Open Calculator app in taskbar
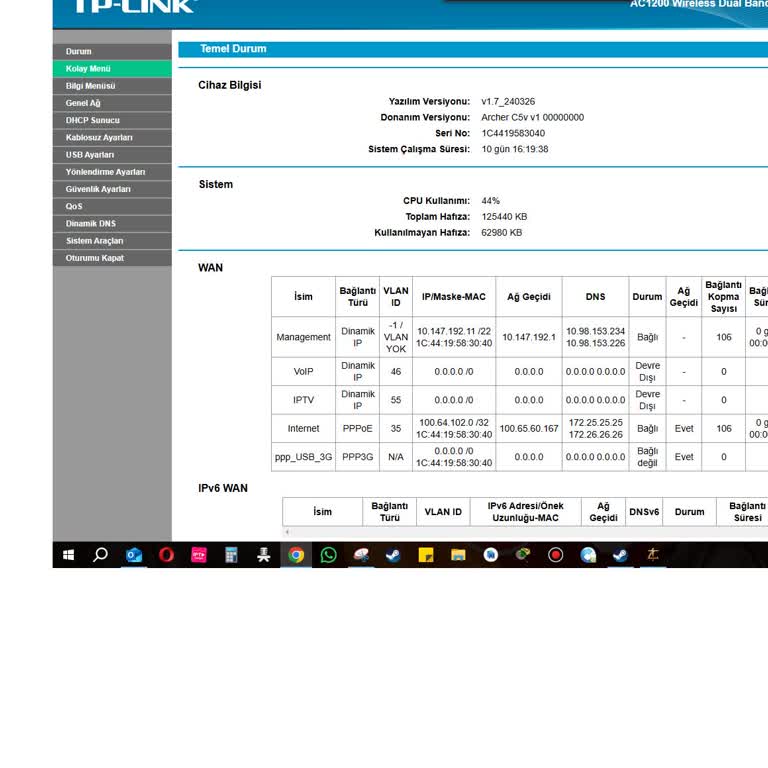This screenshot has height=768, width=768. (x=231, y=555)
